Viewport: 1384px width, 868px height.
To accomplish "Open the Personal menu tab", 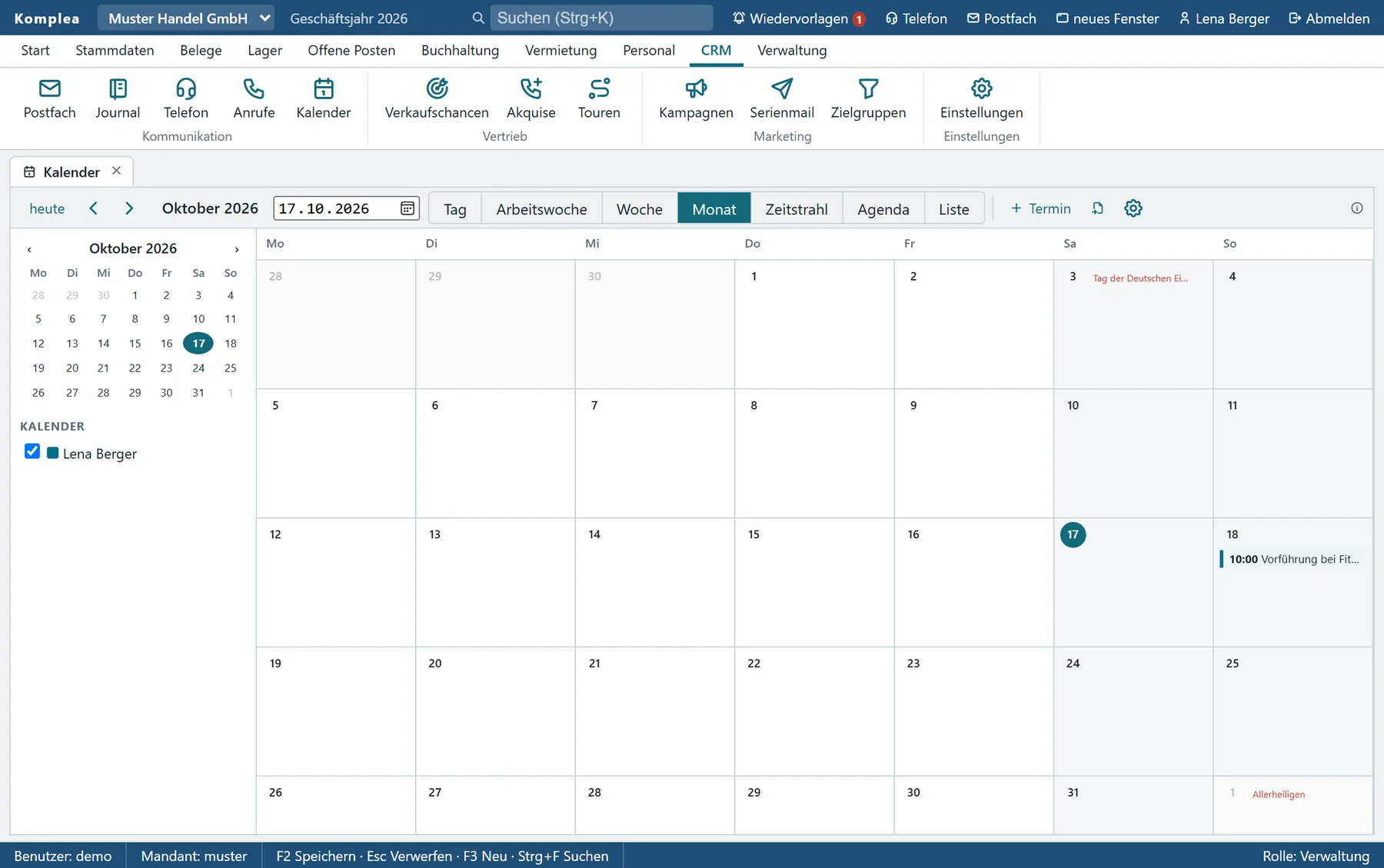I will coord(649,50).
